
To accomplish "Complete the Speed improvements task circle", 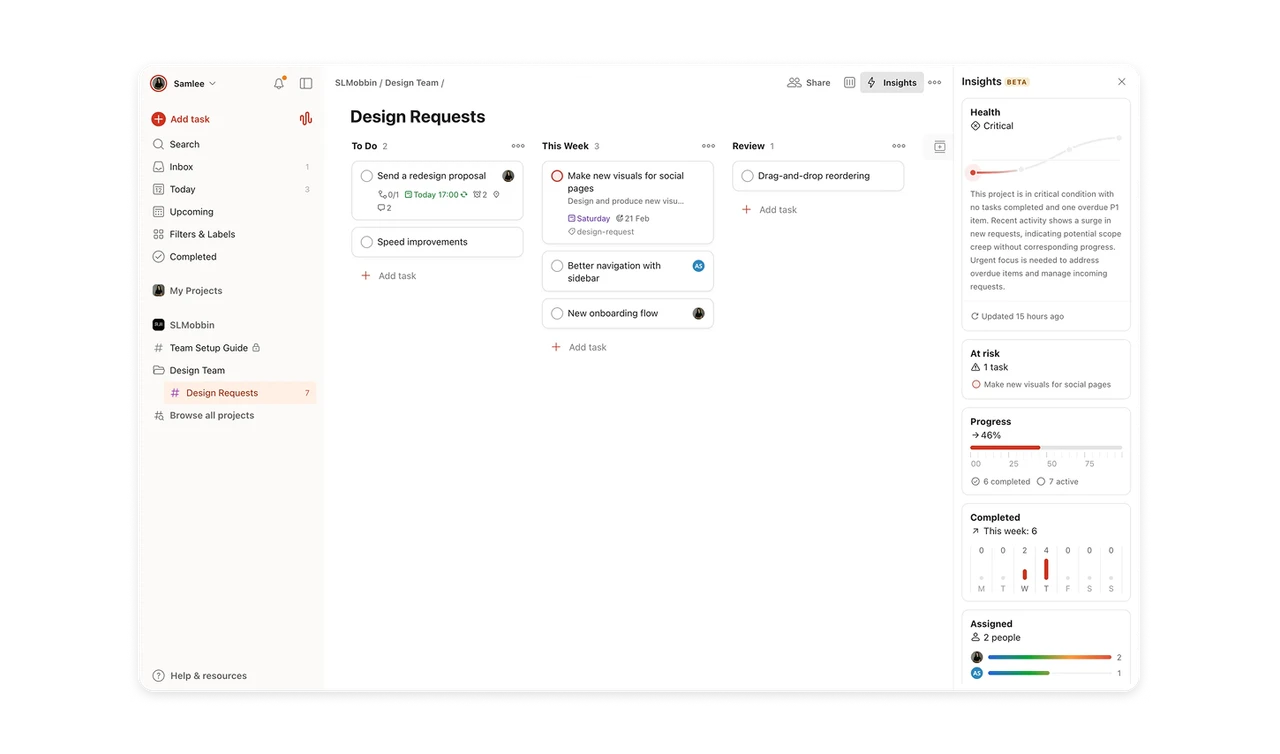I will point(365,241).
